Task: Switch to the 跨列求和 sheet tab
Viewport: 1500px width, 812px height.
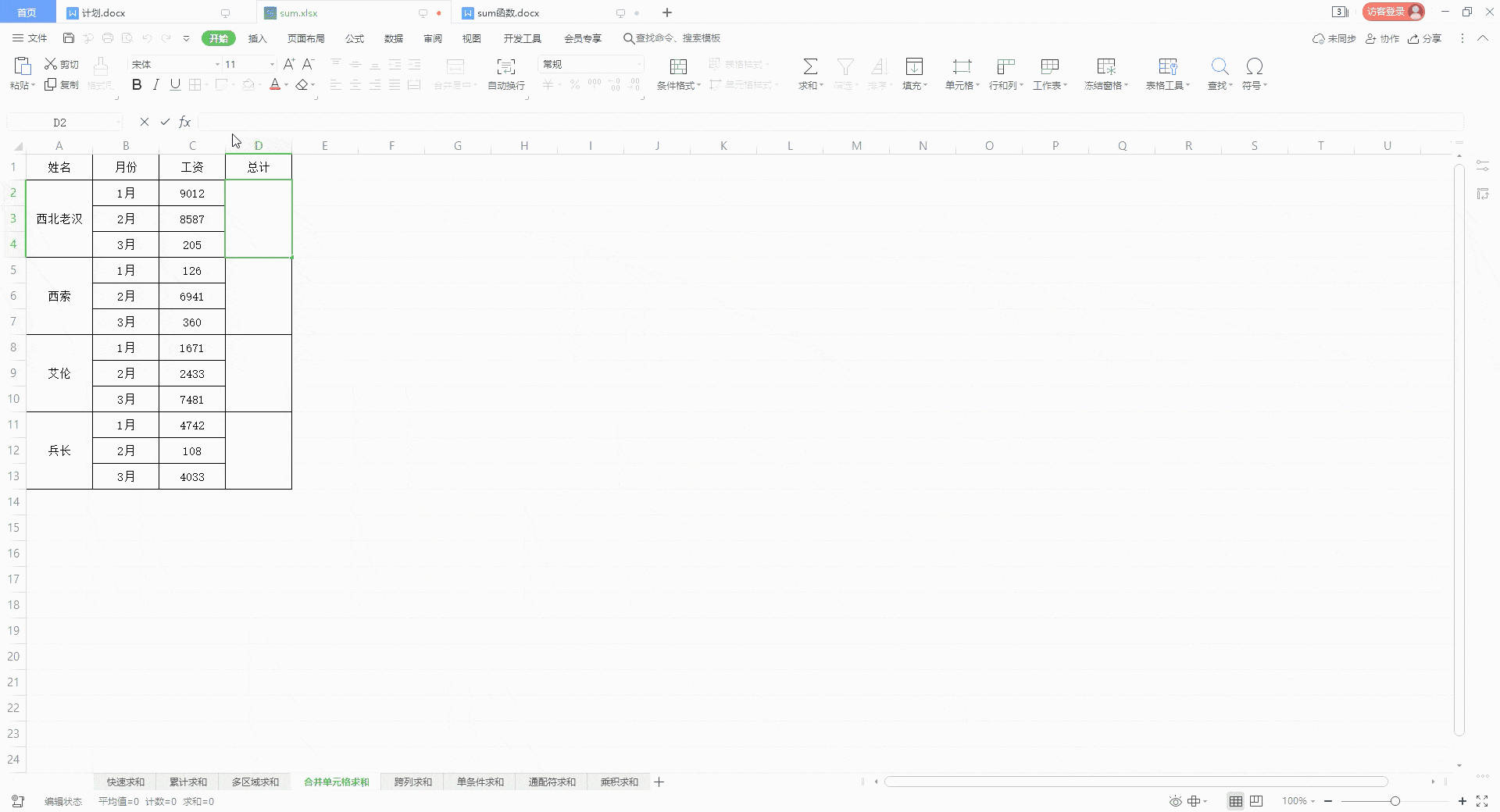Action: 412,782
